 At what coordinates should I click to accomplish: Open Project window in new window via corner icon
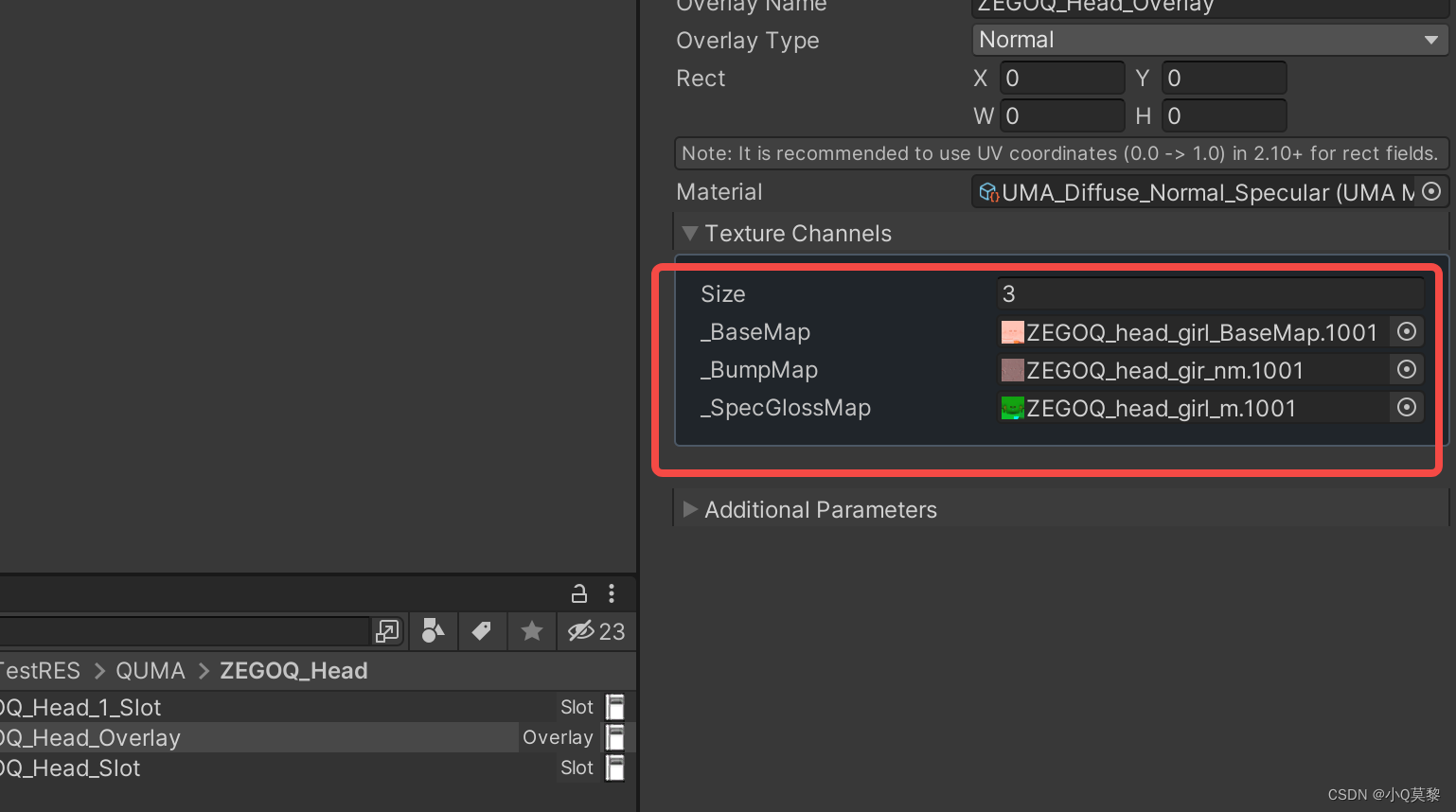(387, 631)
